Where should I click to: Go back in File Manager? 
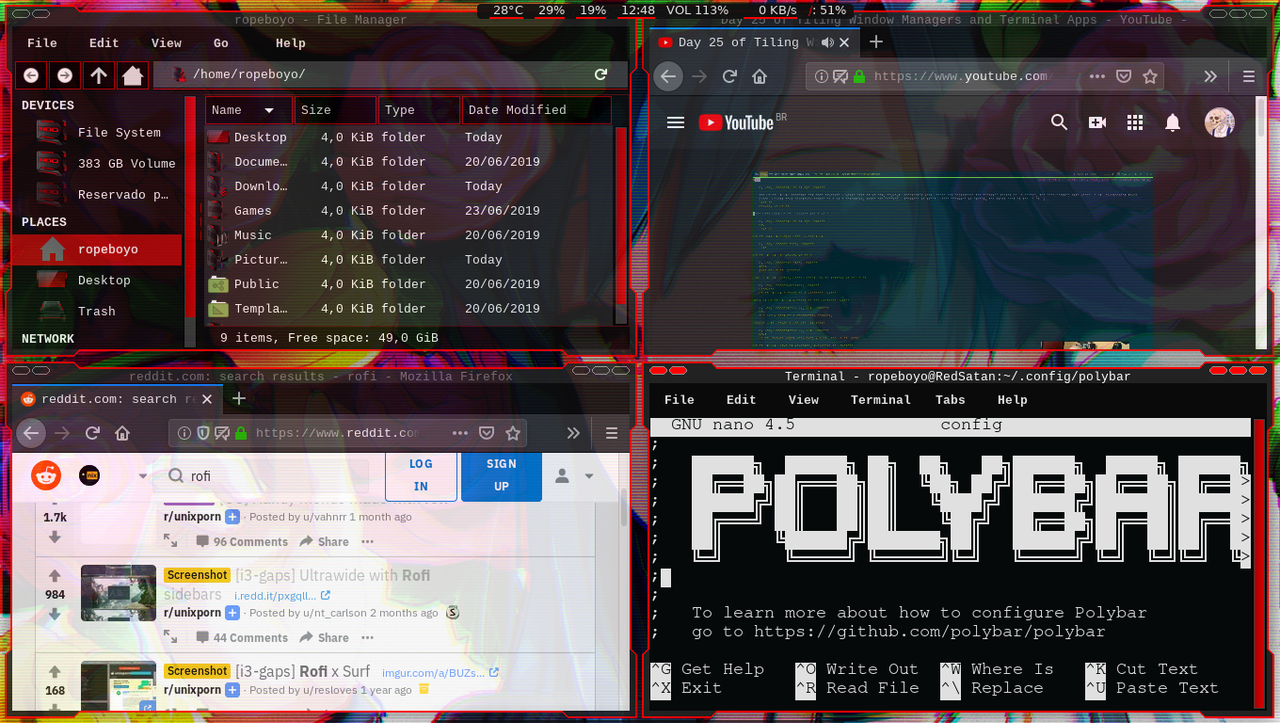[x=31, y=75]
